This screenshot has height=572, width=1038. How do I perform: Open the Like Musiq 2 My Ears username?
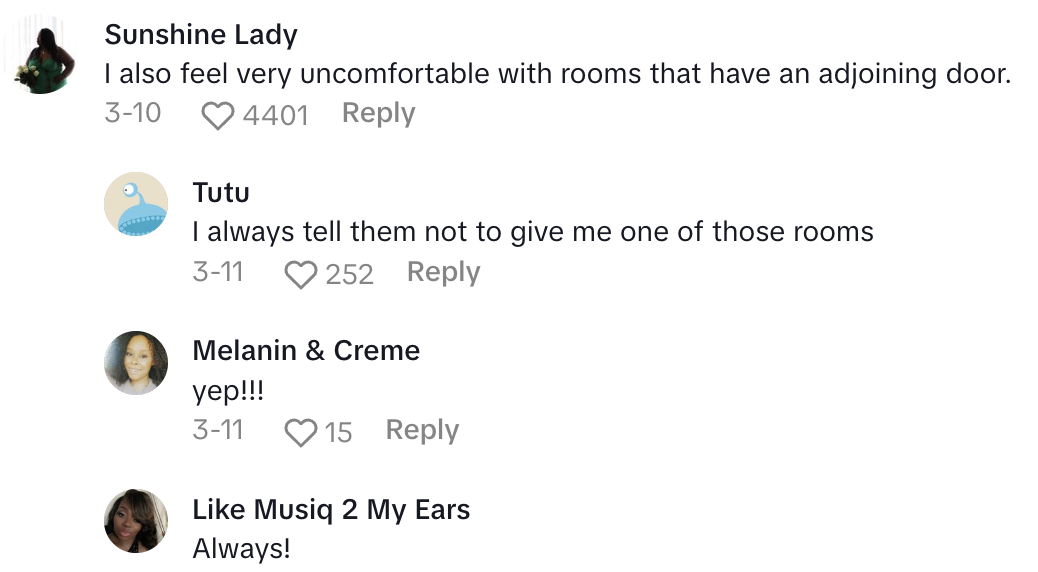click(x=331, y=509)
